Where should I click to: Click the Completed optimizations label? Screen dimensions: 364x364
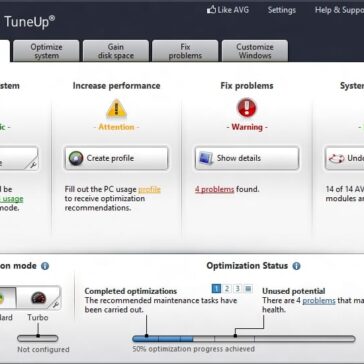pyautogui.click(x=131, y=291)
